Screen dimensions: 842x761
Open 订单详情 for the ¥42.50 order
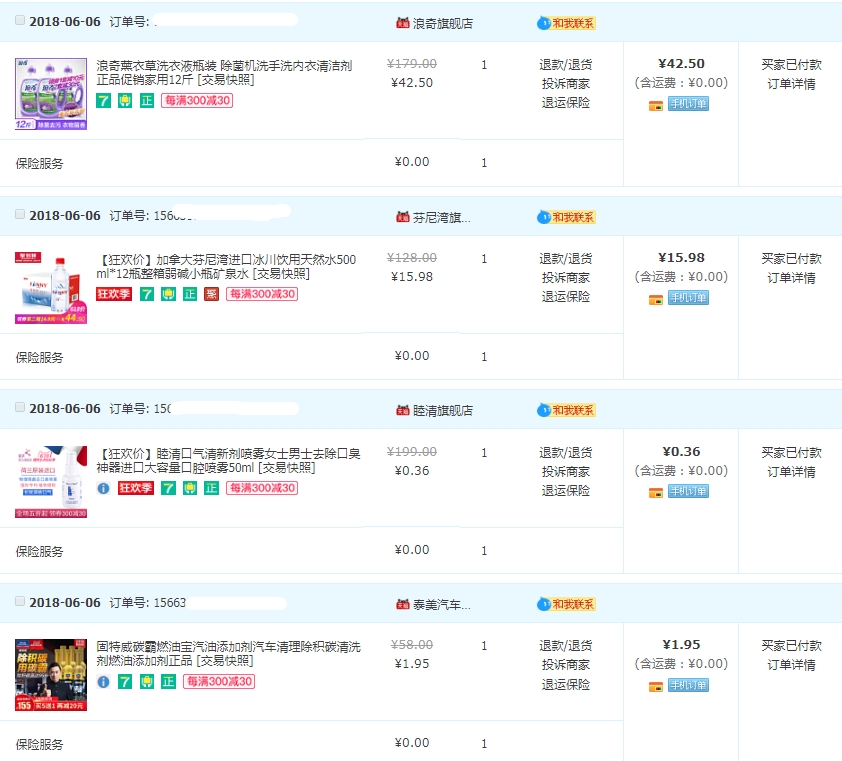tap(791, 84)
